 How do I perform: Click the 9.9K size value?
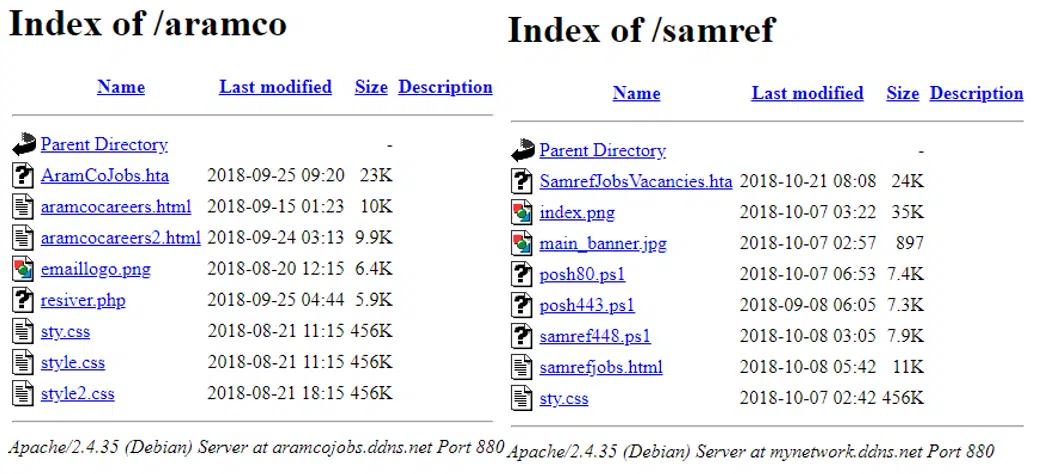pyautogui.click(x=372, y=238)
